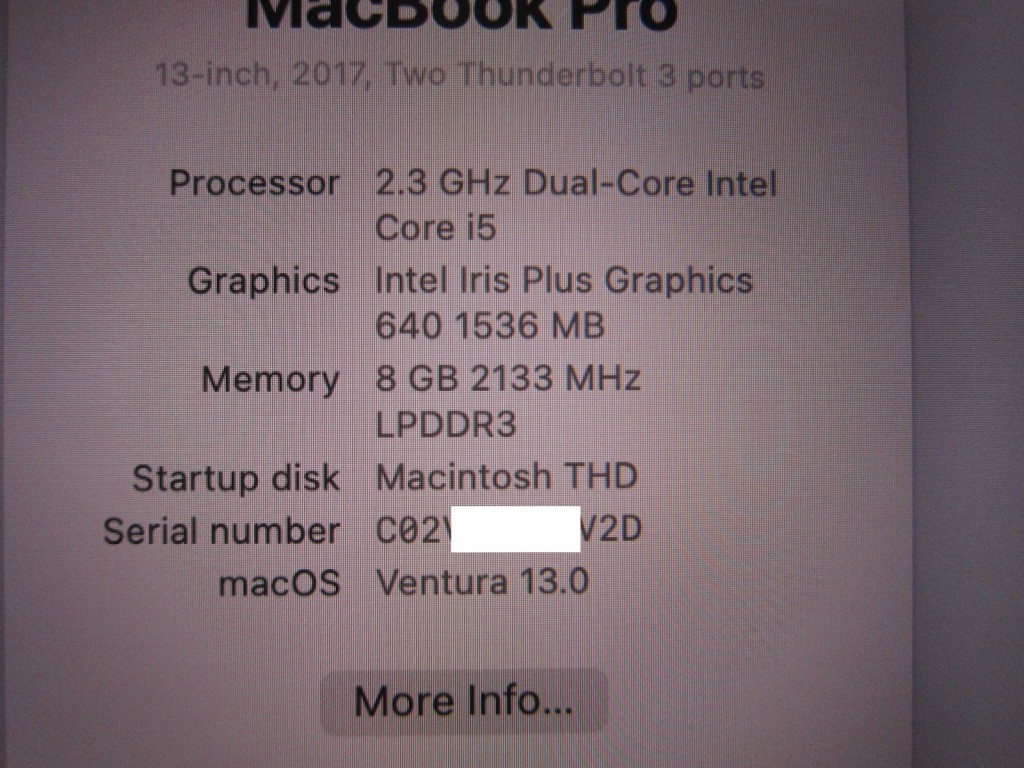This screenshot has width=1024, height=768.
Task: Select the Ventura 13.0 version text
Action: pyautogui.click(x=483, y=582)
